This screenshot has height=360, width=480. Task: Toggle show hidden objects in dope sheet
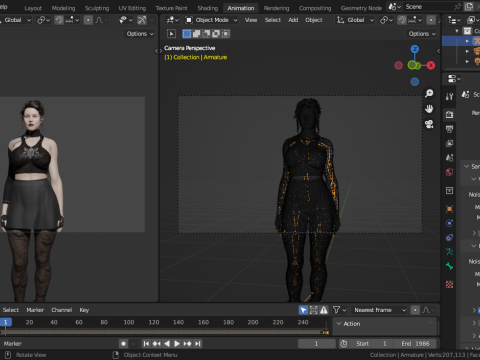point(313,310)
